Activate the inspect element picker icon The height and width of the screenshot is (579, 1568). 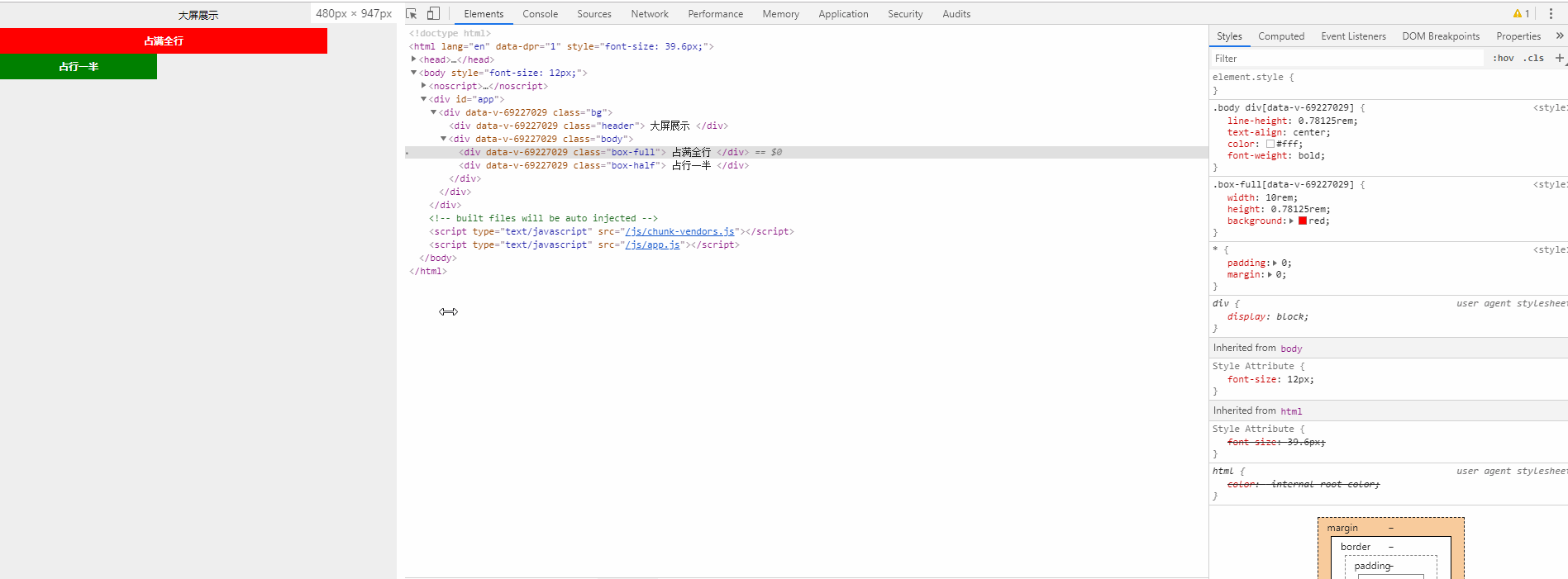tap(412, 14)
